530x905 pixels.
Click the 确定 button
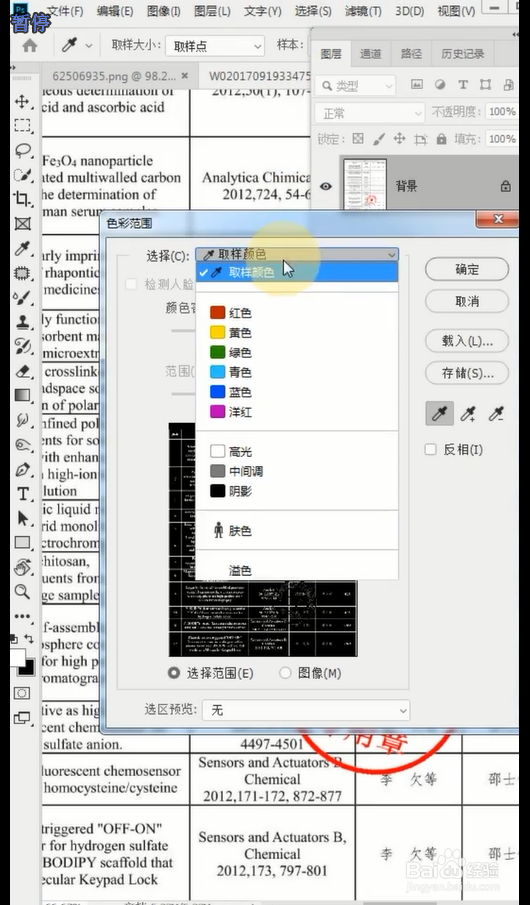467,270
